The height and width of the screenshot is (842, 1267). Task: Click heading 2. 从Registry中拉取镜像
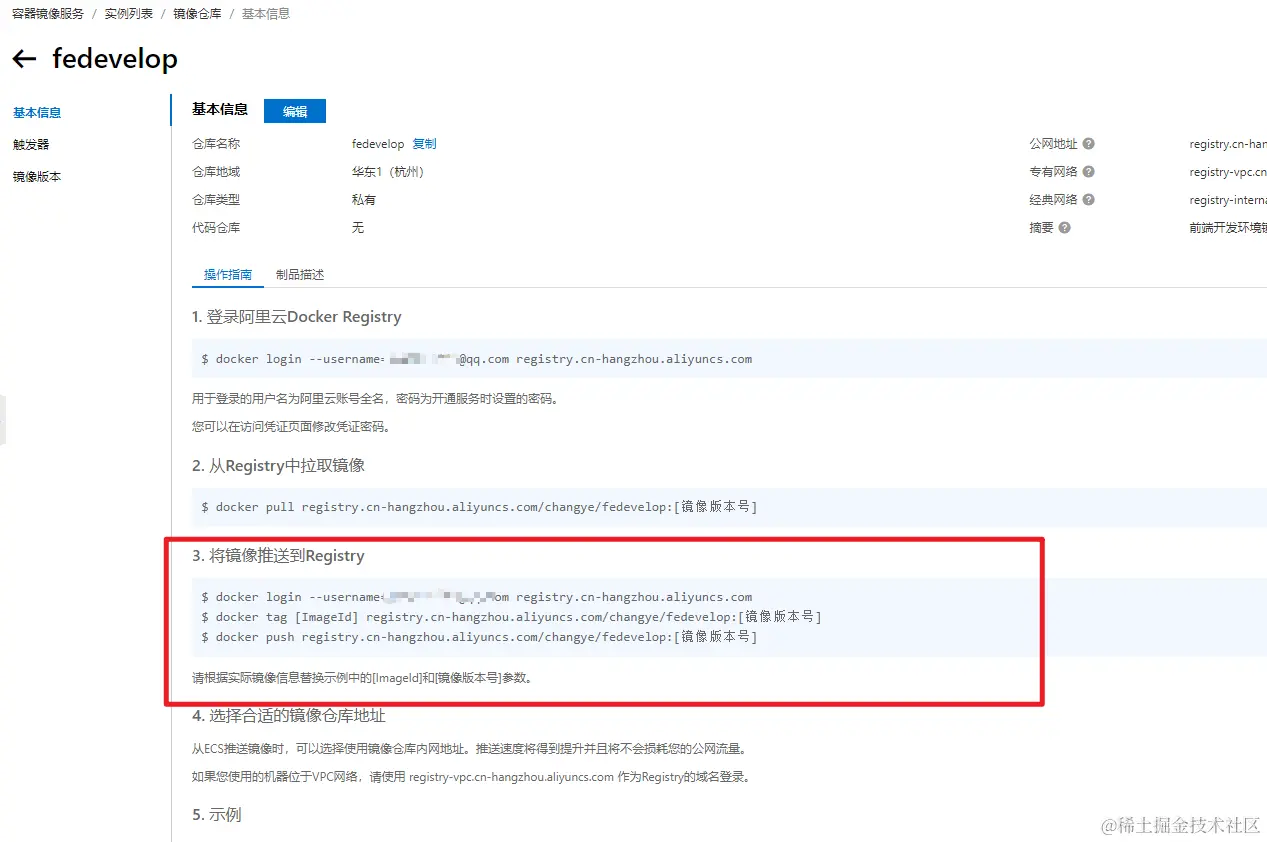(x=279, y=466)
